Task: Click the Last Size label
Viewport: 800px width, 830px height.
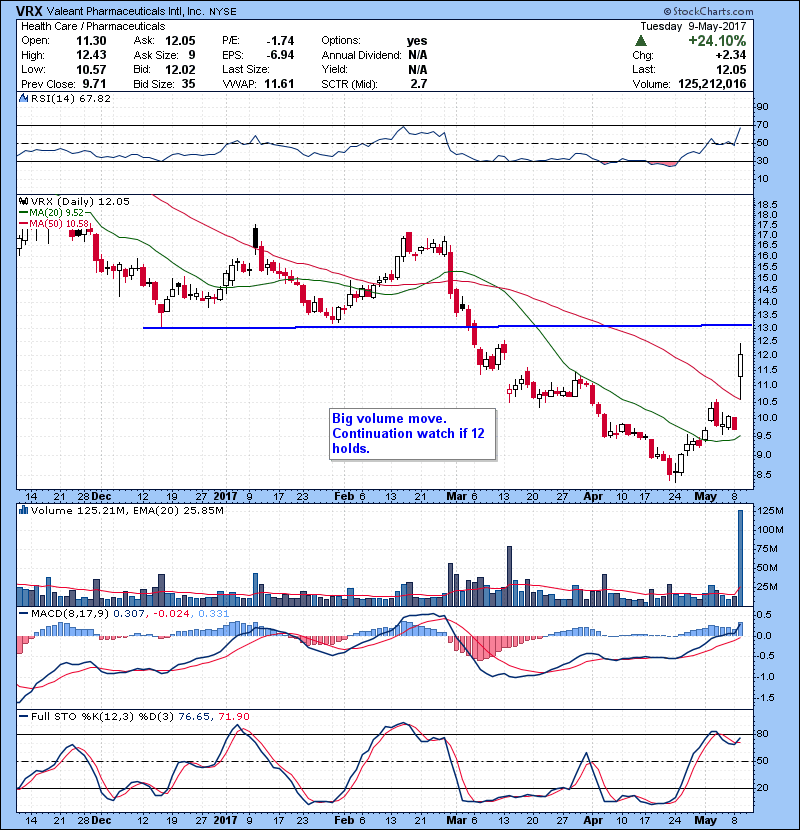Action: click(x=246, y=69)
